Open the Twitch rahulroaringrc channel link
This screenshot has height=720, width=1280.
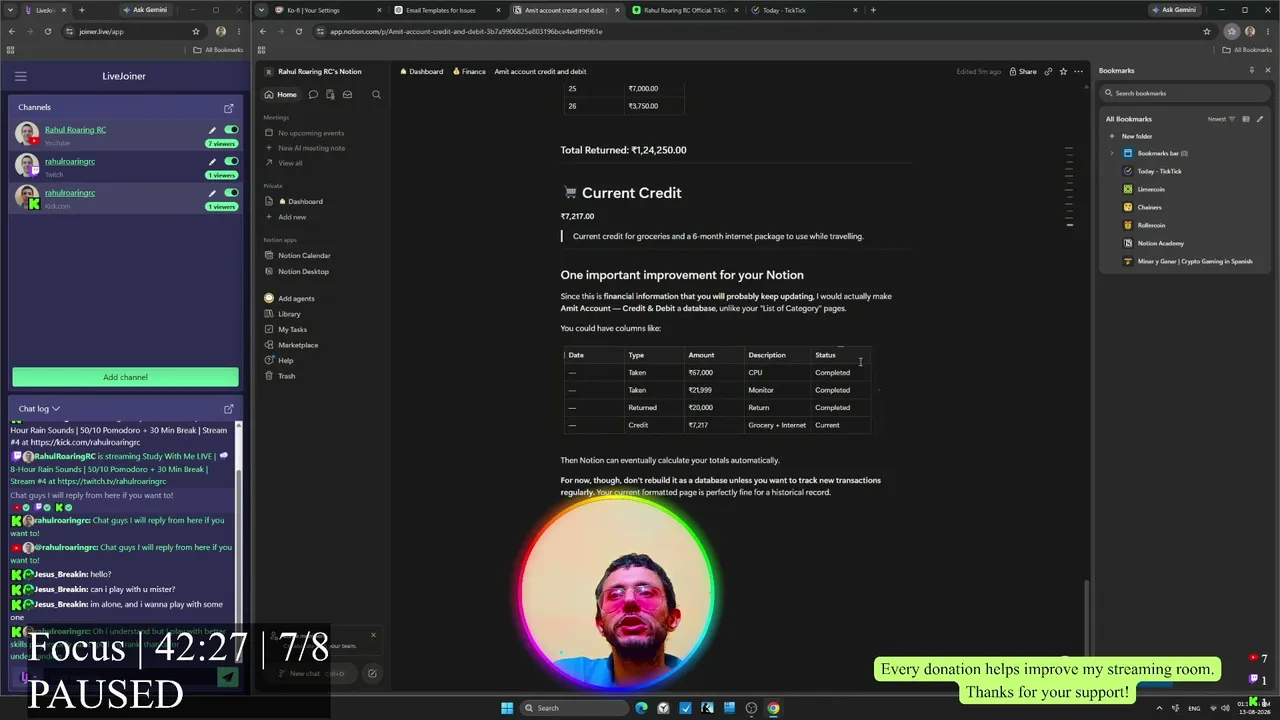click(x=70, y=161)
